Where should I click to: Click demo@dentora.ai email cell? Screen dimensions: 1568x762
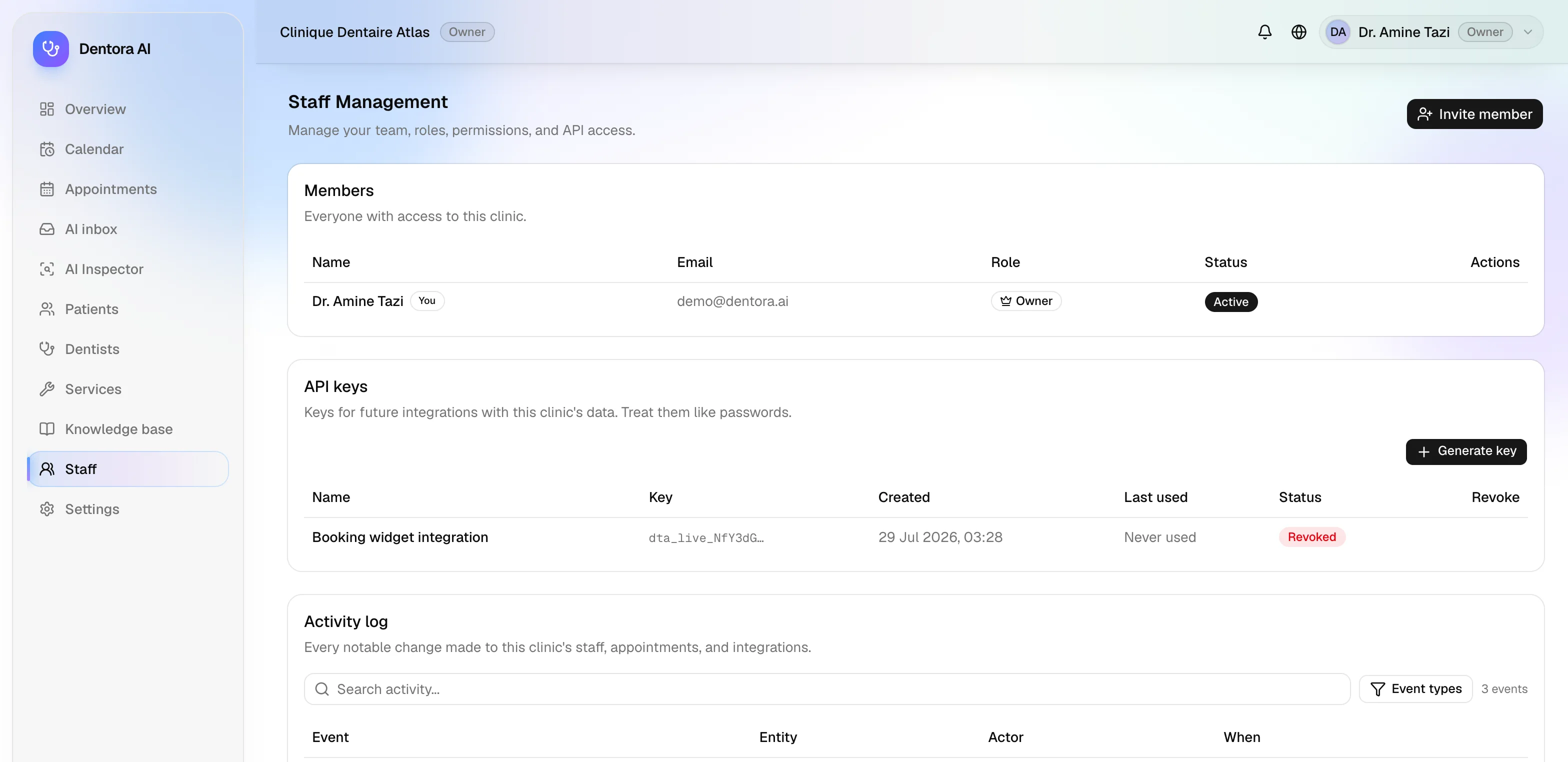point(732,301)
